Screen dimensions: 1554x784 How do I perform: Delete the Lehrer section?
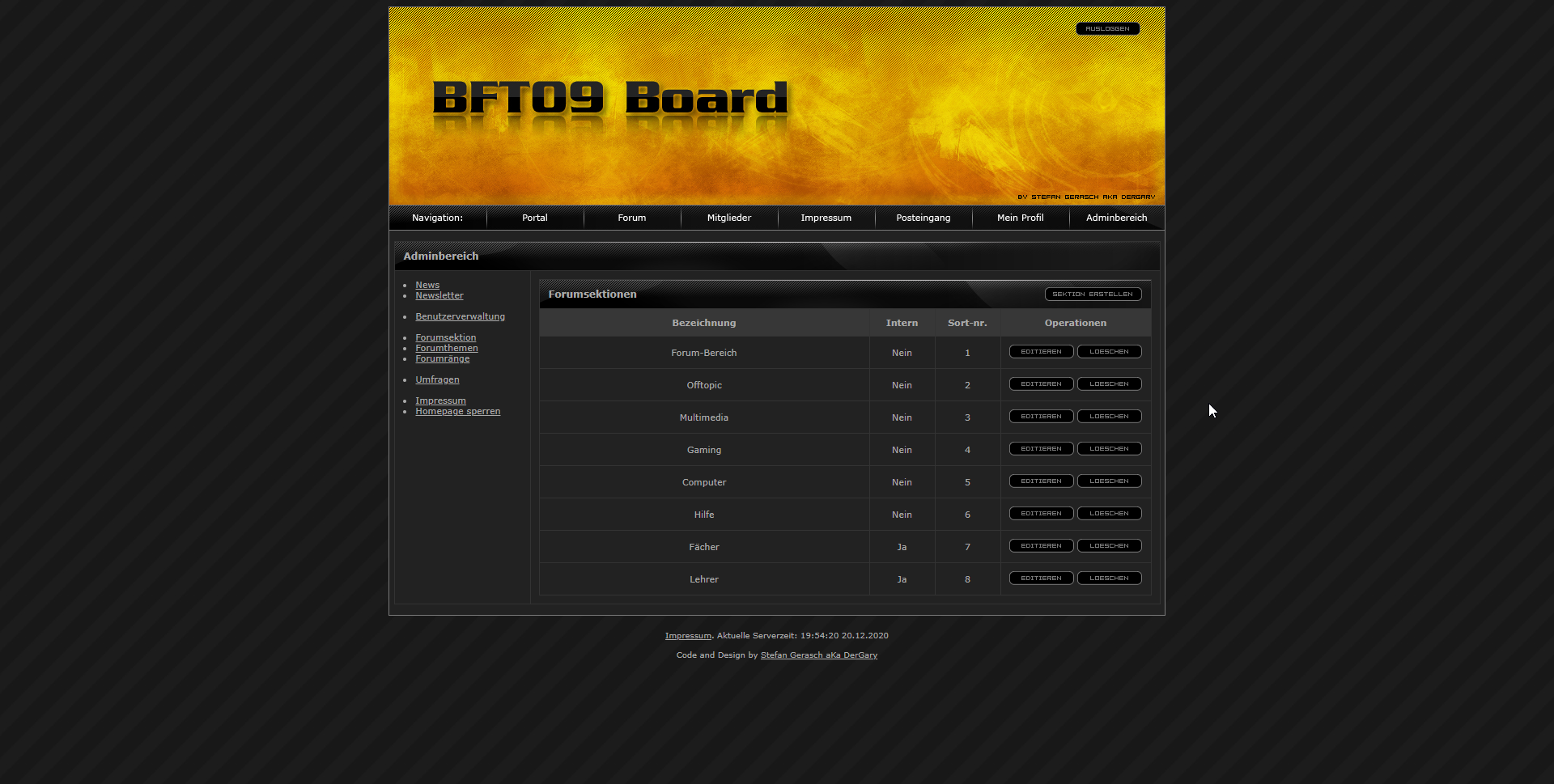(1109, 578)
